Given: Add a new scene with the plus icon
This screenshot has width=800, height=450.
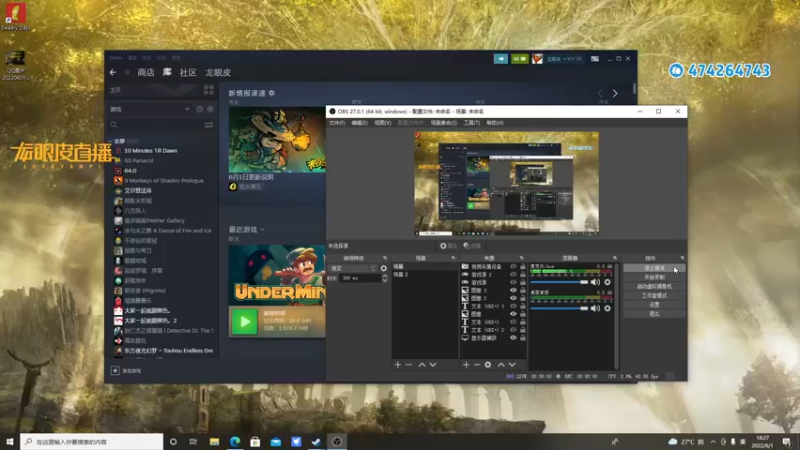Looking at the screenshot, I should click(x=397, y=365).
